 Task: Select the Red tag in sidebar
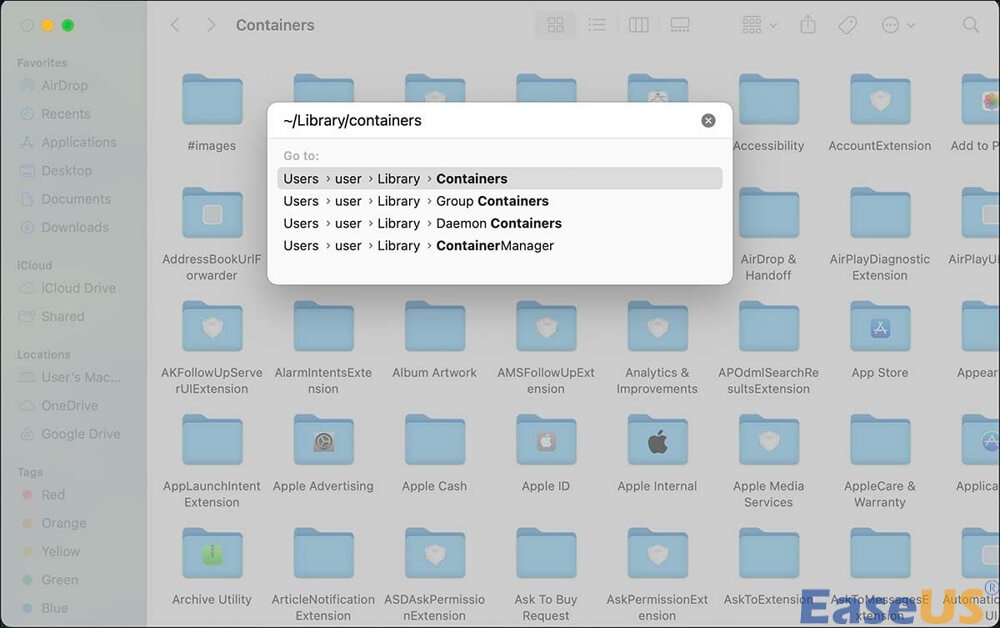pyautogui.click(x=53, y=494)
